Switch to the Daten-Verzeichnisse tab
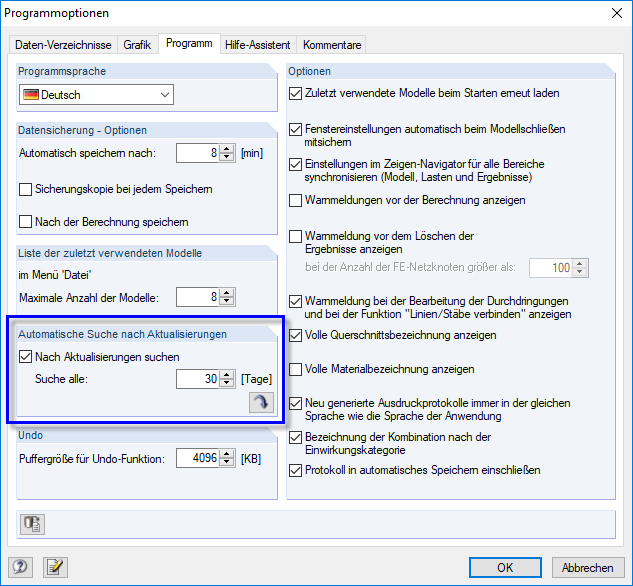Screen dimensions: 633x586 tap(63, 44)
